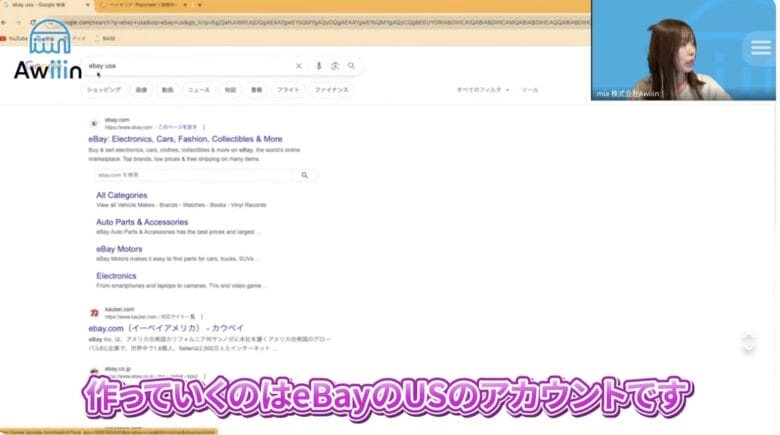Select the 動画 filter chip
780x435 pixels.
click(x=168, y=90)
